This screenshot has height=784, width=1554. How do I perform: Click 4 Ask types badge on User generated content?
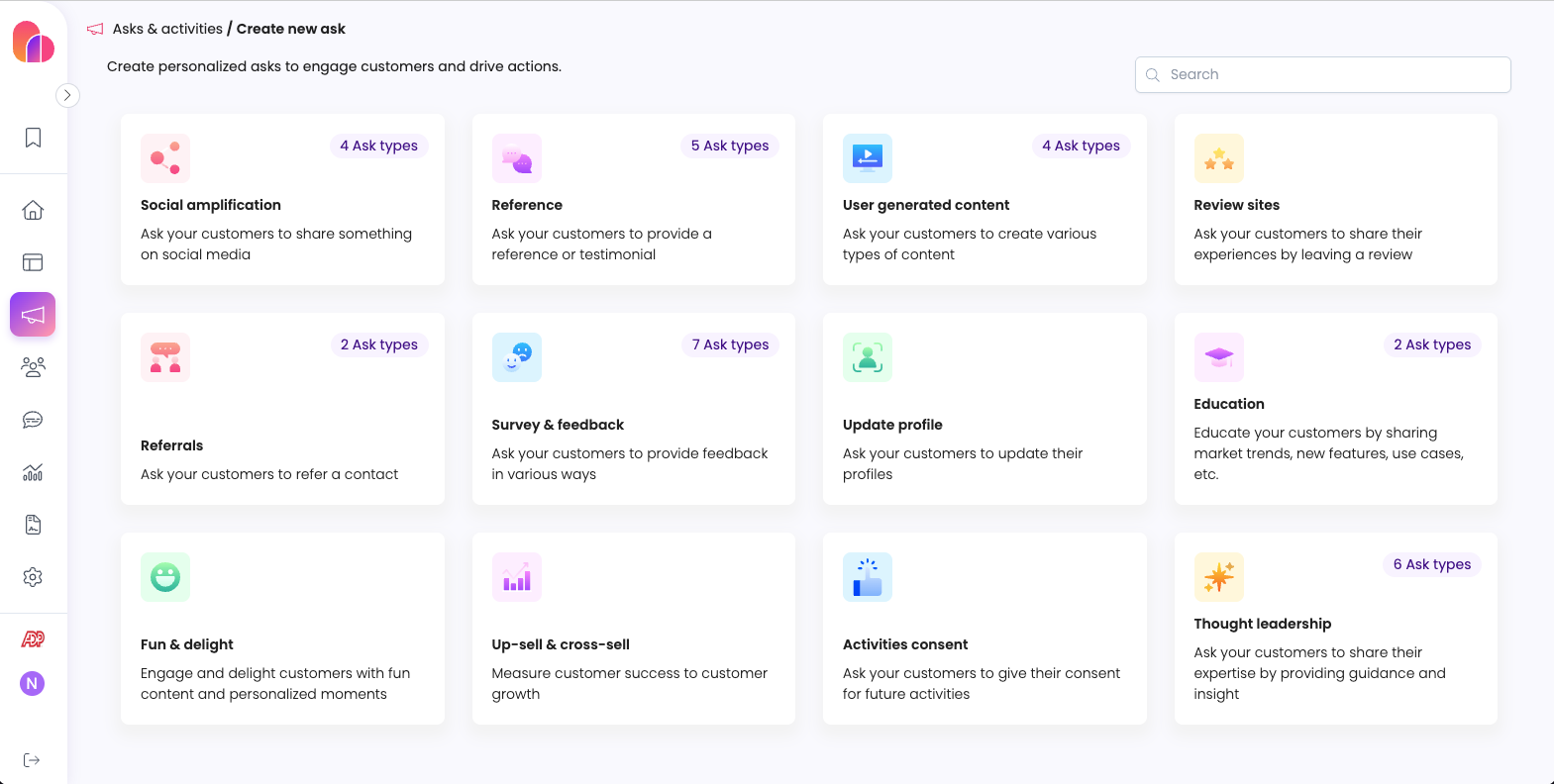tap(1082, 146)
